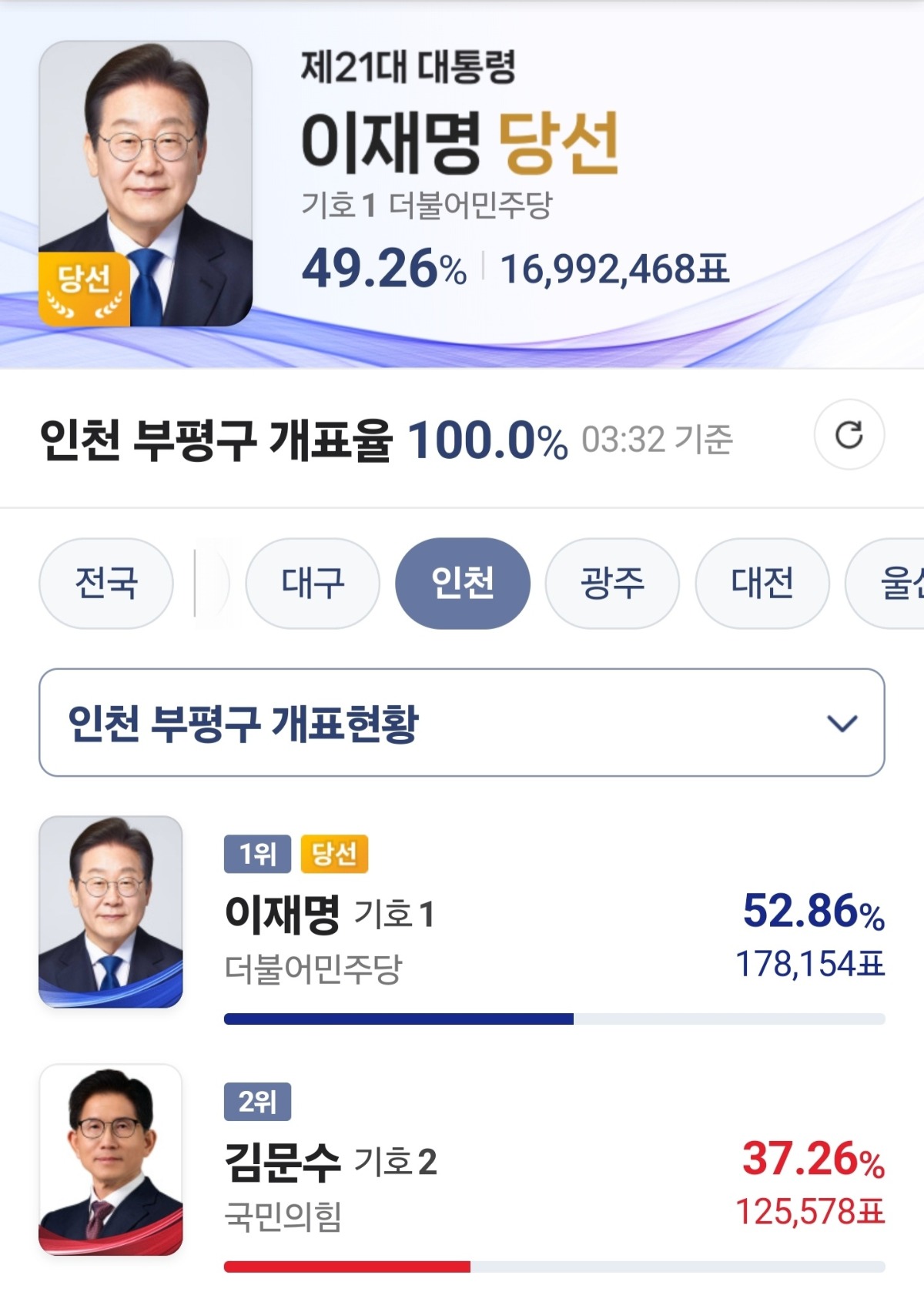924x1295 pixels.
Task: Select the 전국 tab
Action: tap(106, 583)
